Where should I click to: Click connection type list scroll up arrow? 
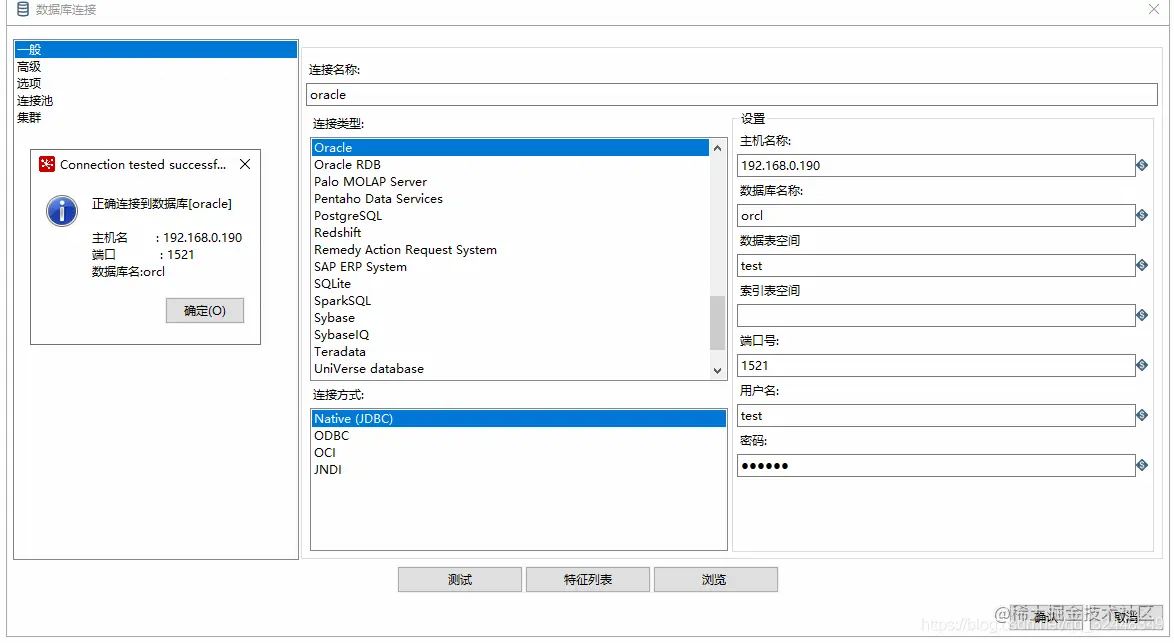pyautogui.click(x=717, y=148)
